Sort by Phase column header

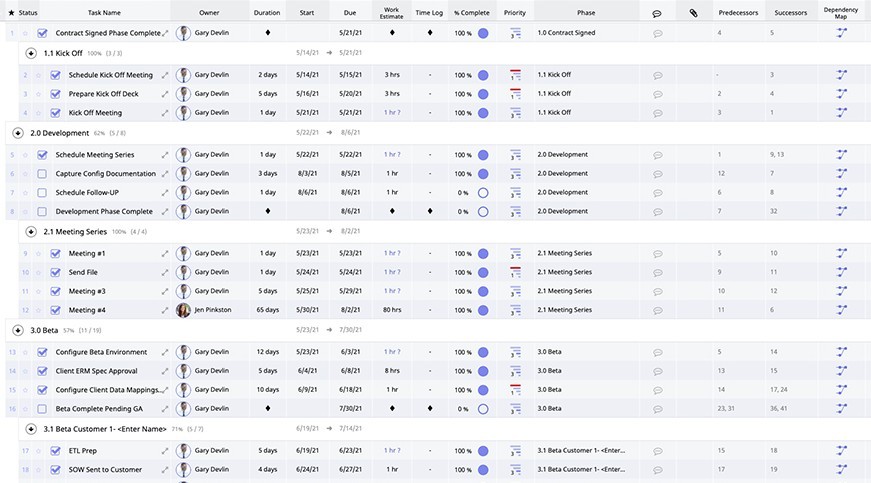click(x=586, y=13)
